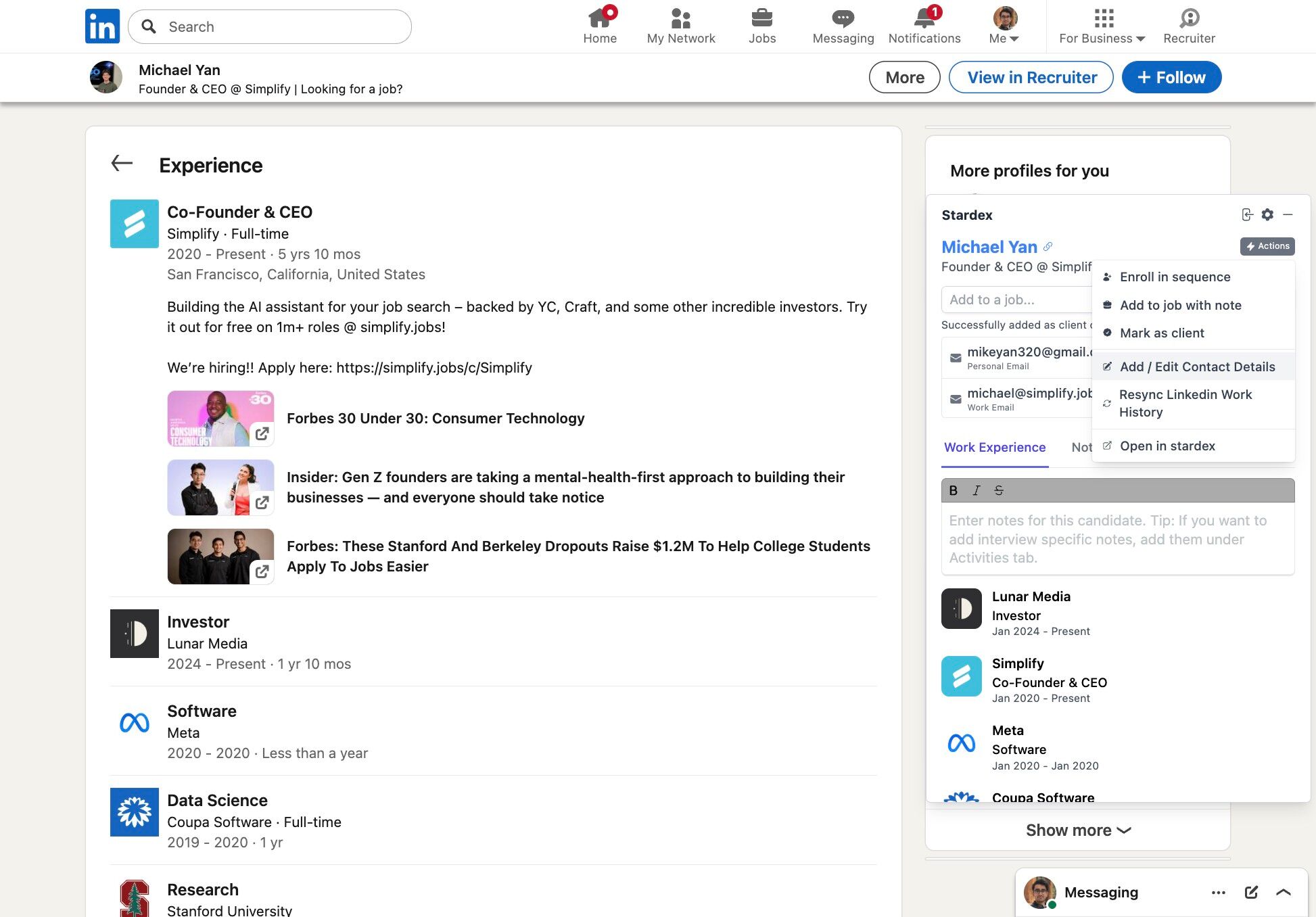Click View in Recruiter button
The image size is (1316, 917).
pos(1031,77)
